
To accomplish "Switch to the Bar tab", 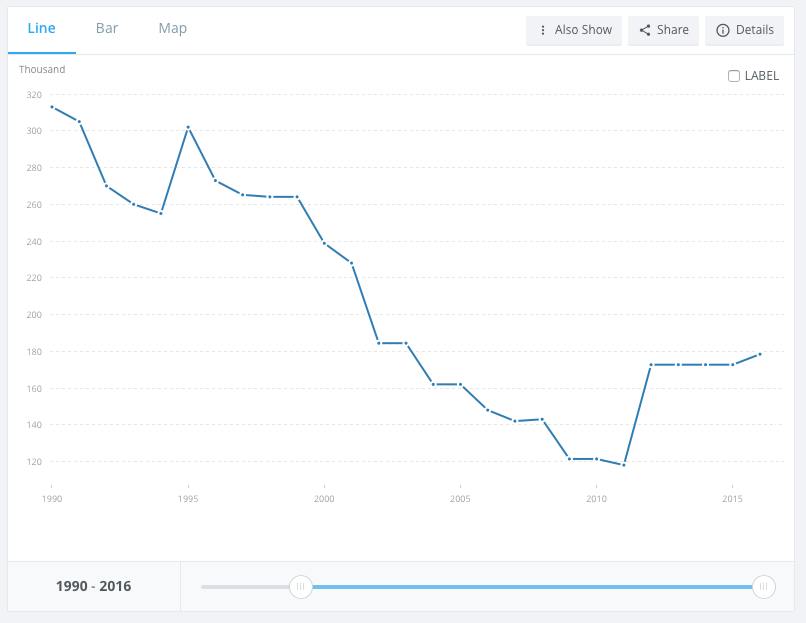I will pos(107,29).
